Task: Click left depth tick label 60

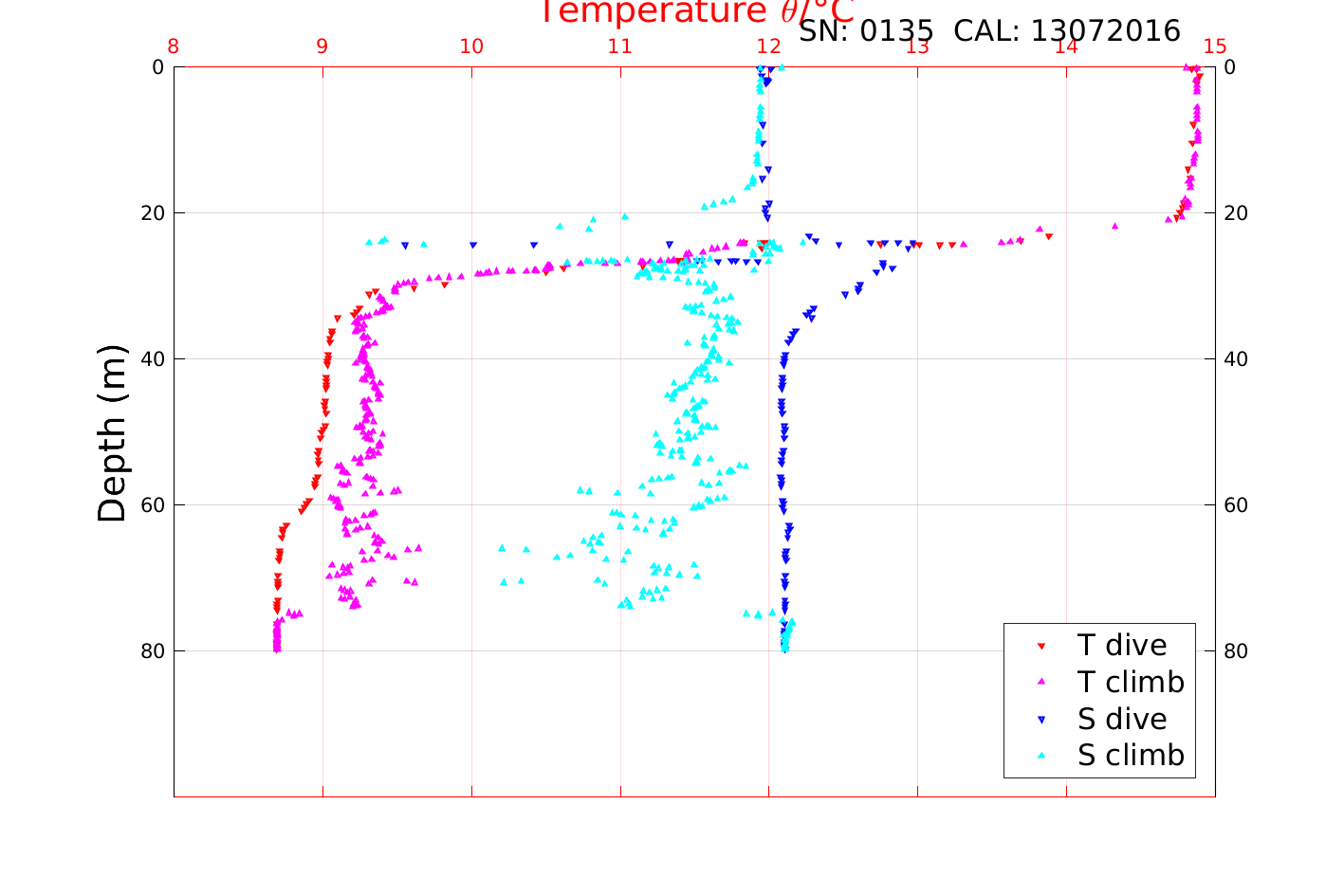Action: tap(152, 505)
